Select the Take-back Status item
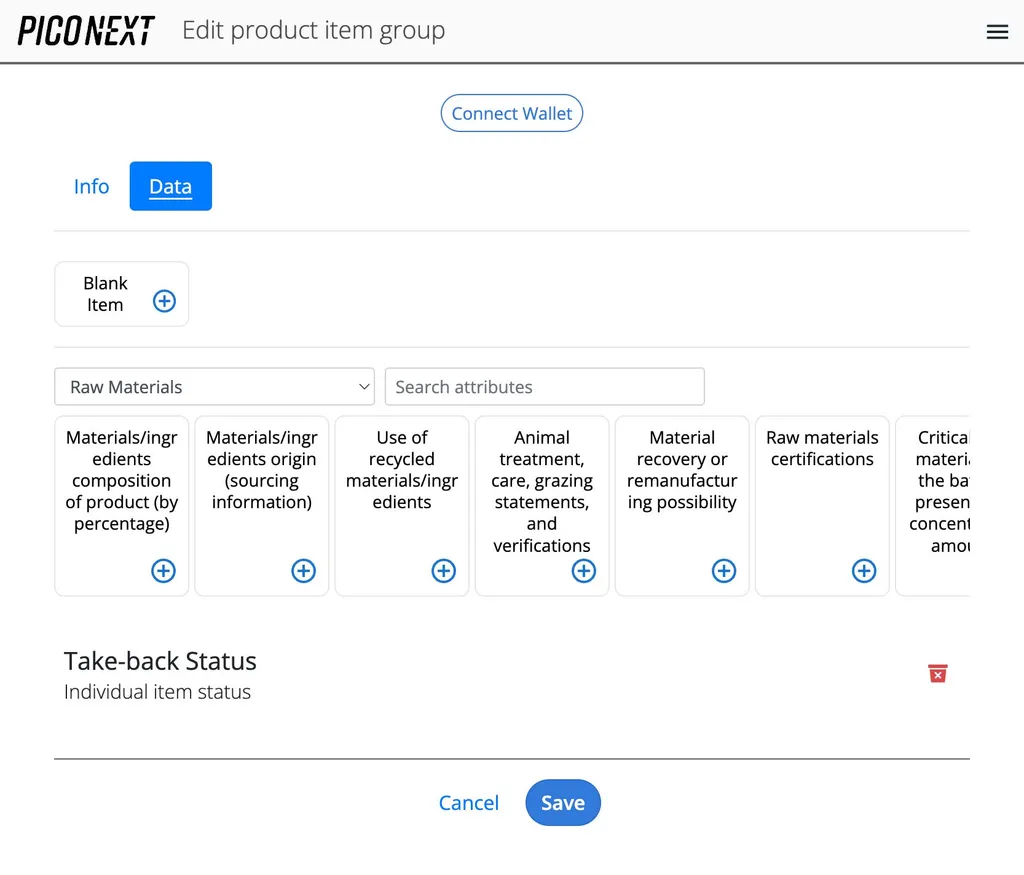1024x875 pixels. 160,661
